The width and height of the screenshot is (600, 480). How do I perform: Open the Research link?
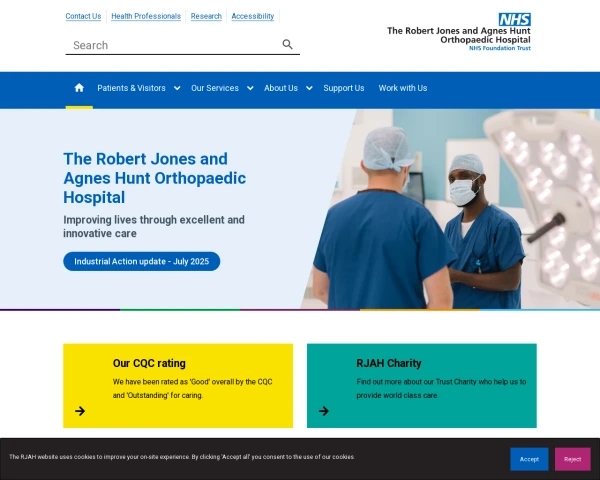click(206, 16)
